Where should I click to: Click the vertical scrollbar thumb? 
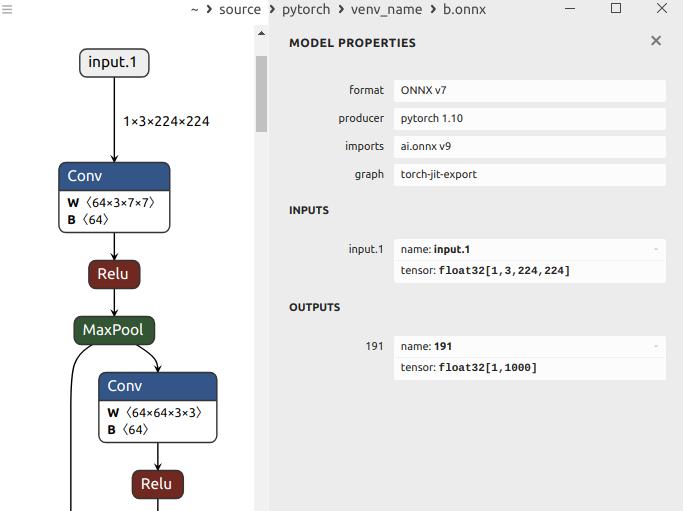coord(262,95)
